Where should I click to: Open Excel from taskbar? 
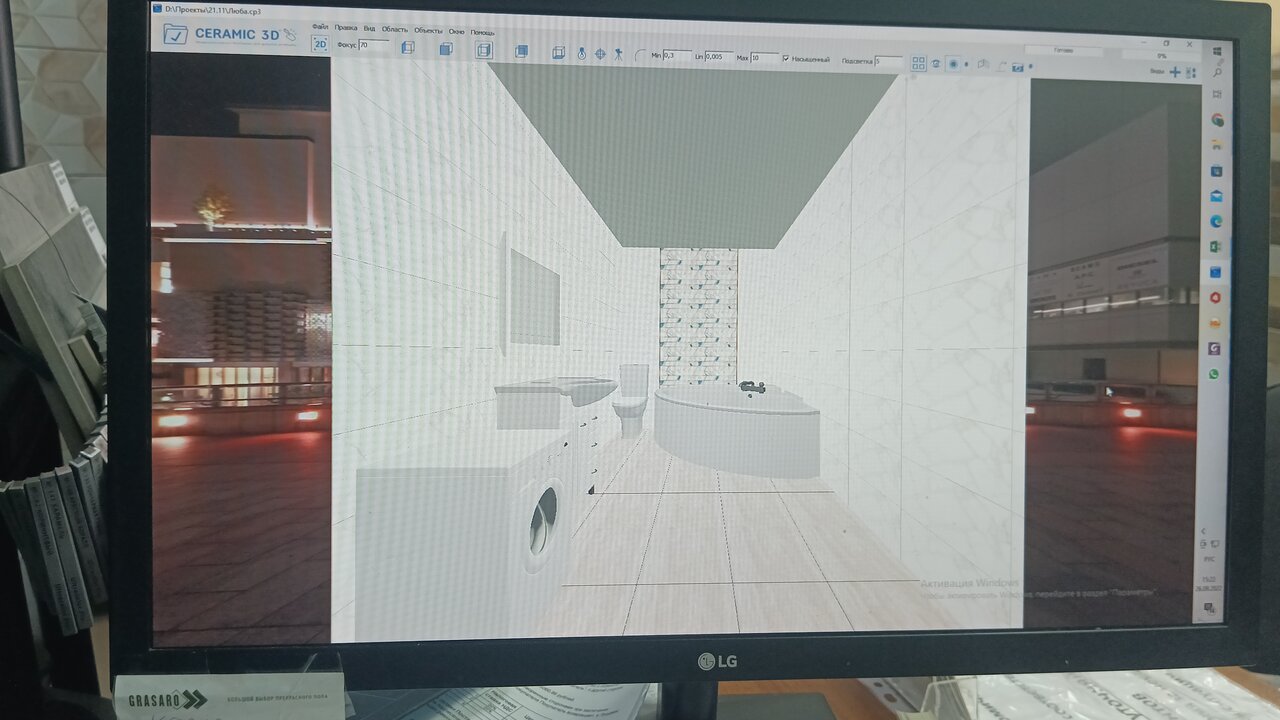(1217, 246)
